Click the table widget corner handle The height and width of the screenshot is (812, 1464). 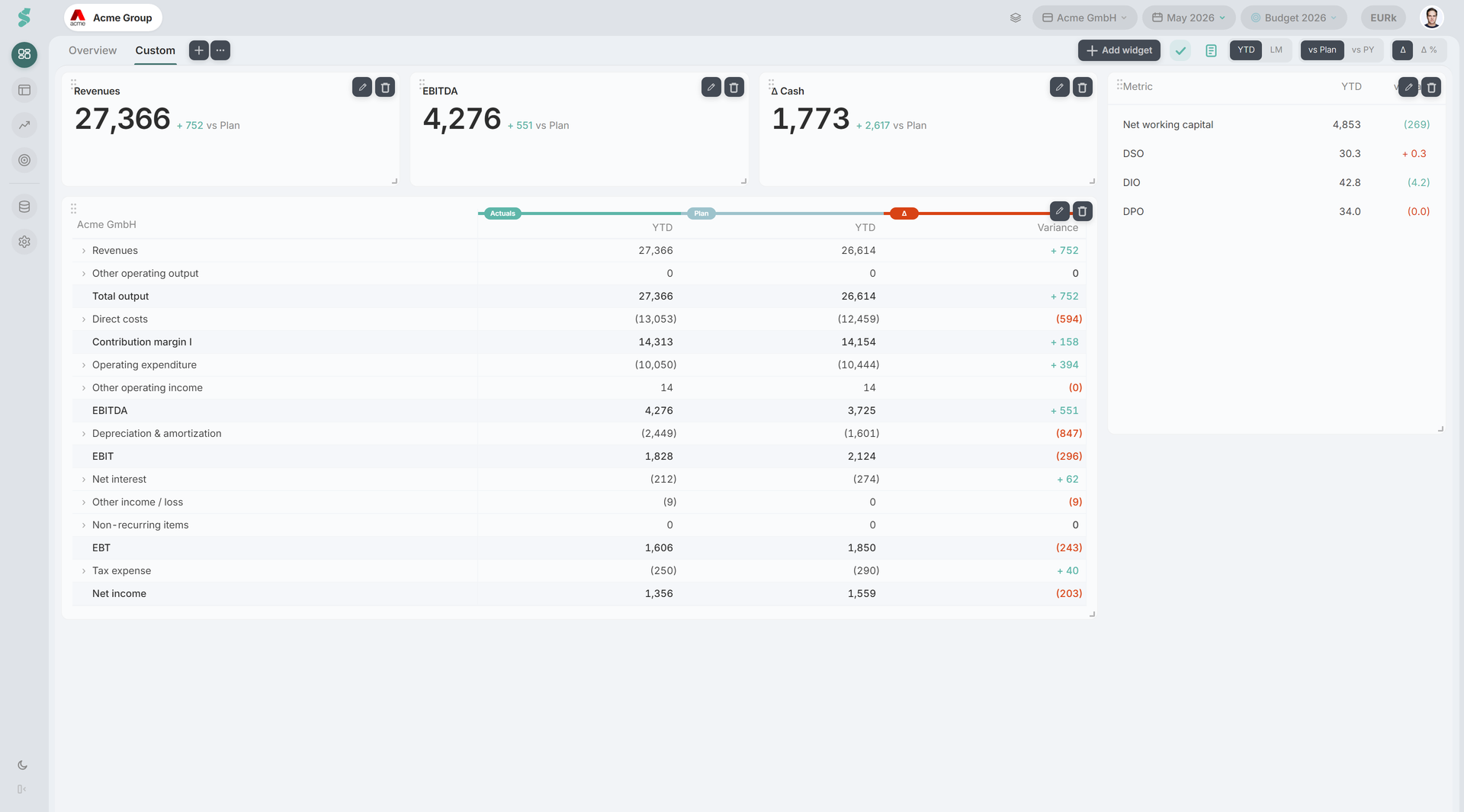coord(1092,614)
